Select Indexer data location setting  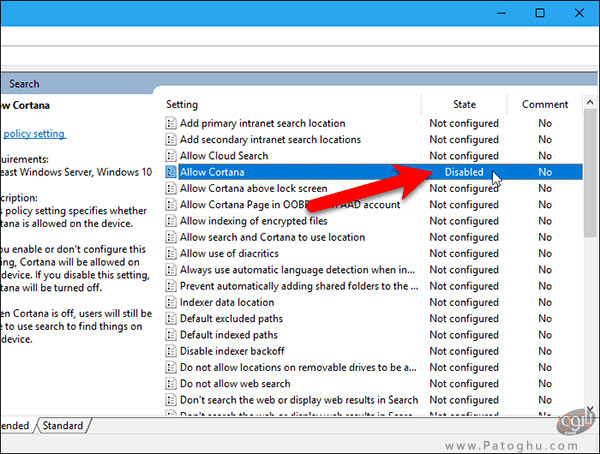click(x=227, y=302)
